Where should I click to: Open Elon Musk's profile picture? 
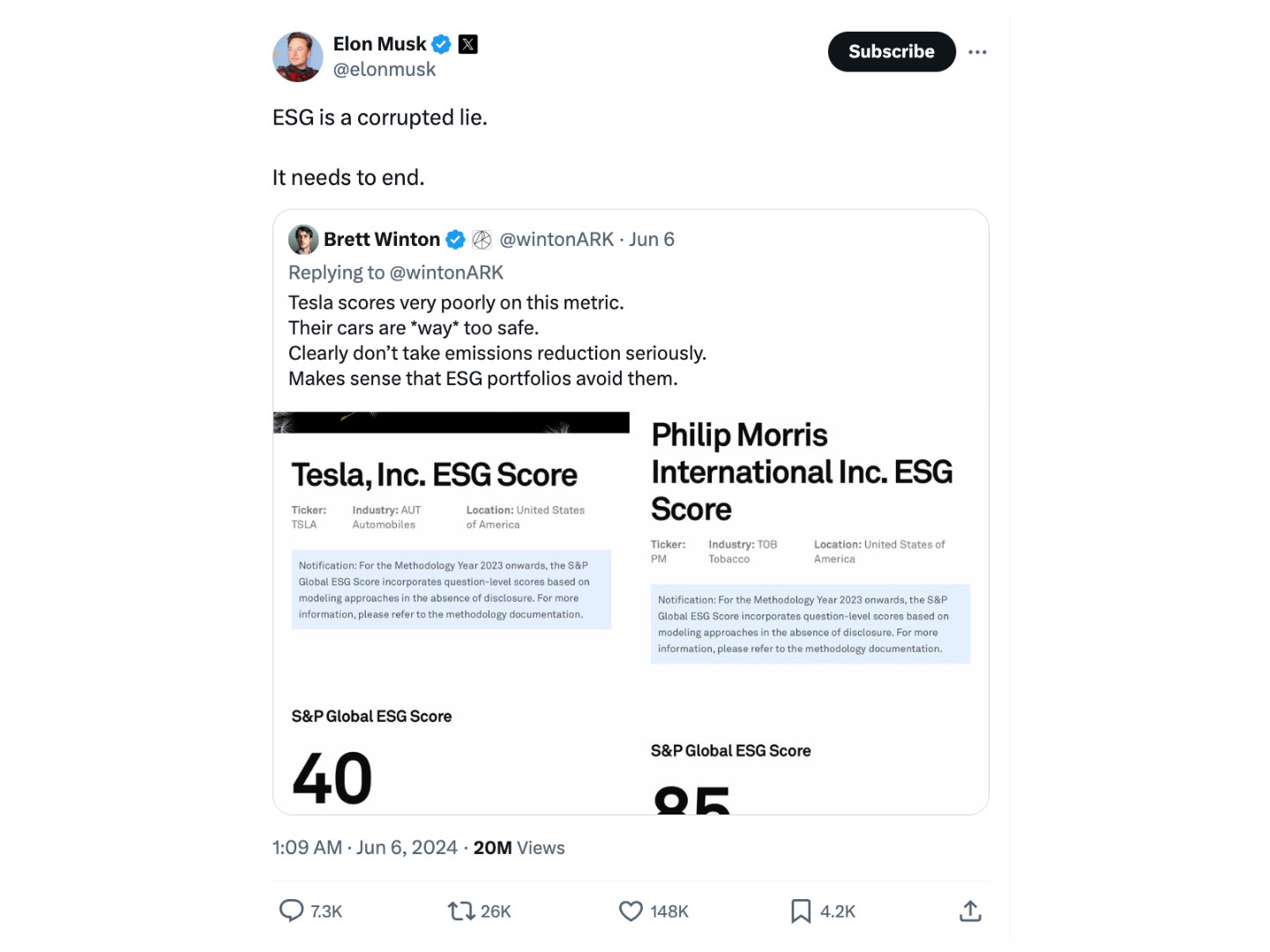pyautogui.click(x=298, y=56)
